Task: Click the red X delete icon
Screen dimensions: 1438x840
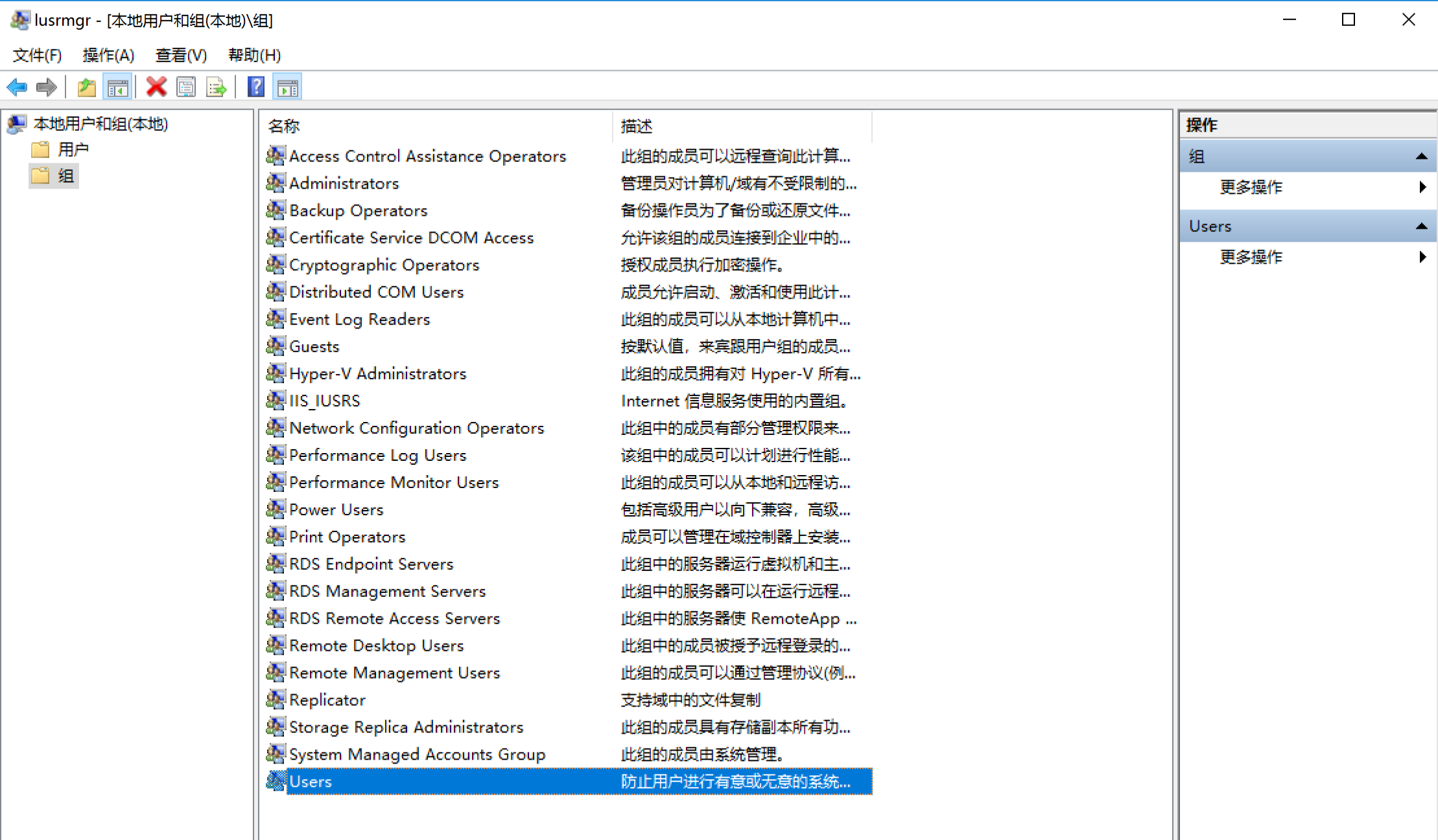Action: (x=156, y=87)
